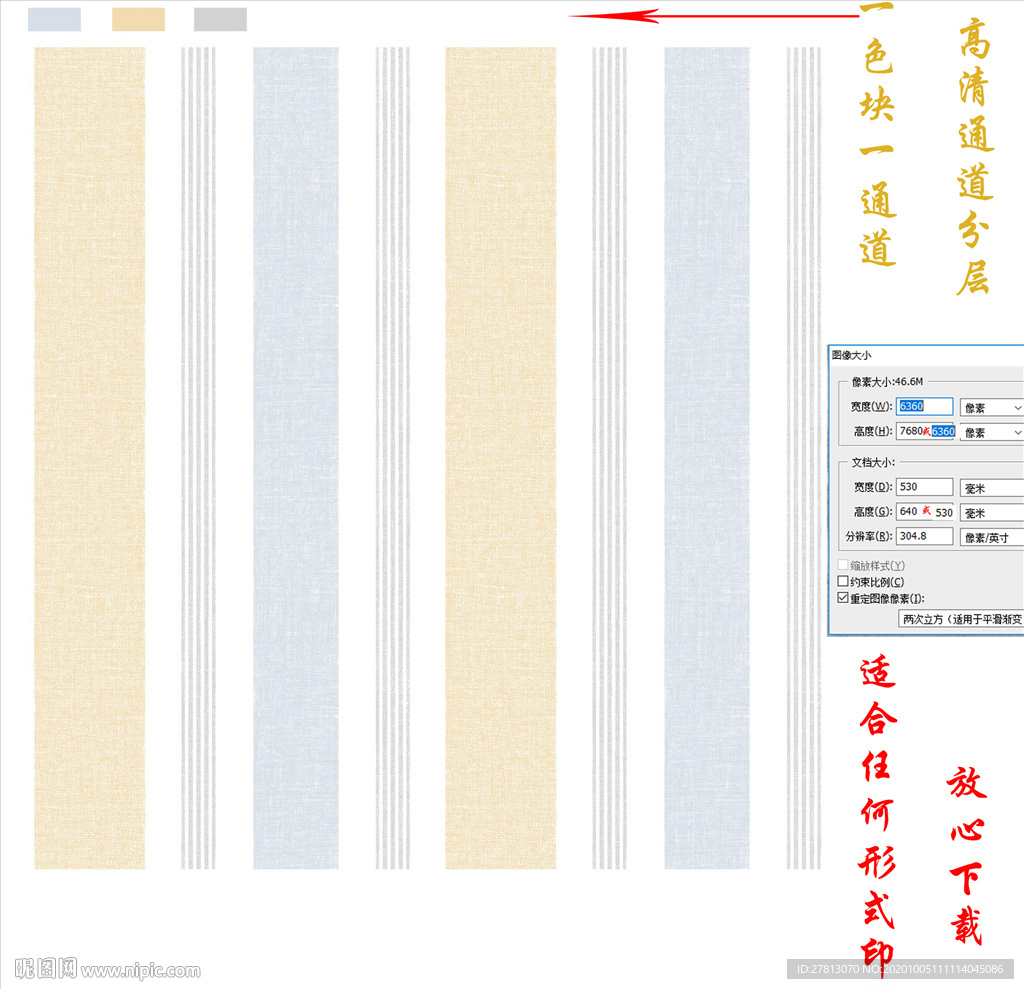Click the width pixel input showing 6360

[x=924, y=406]
